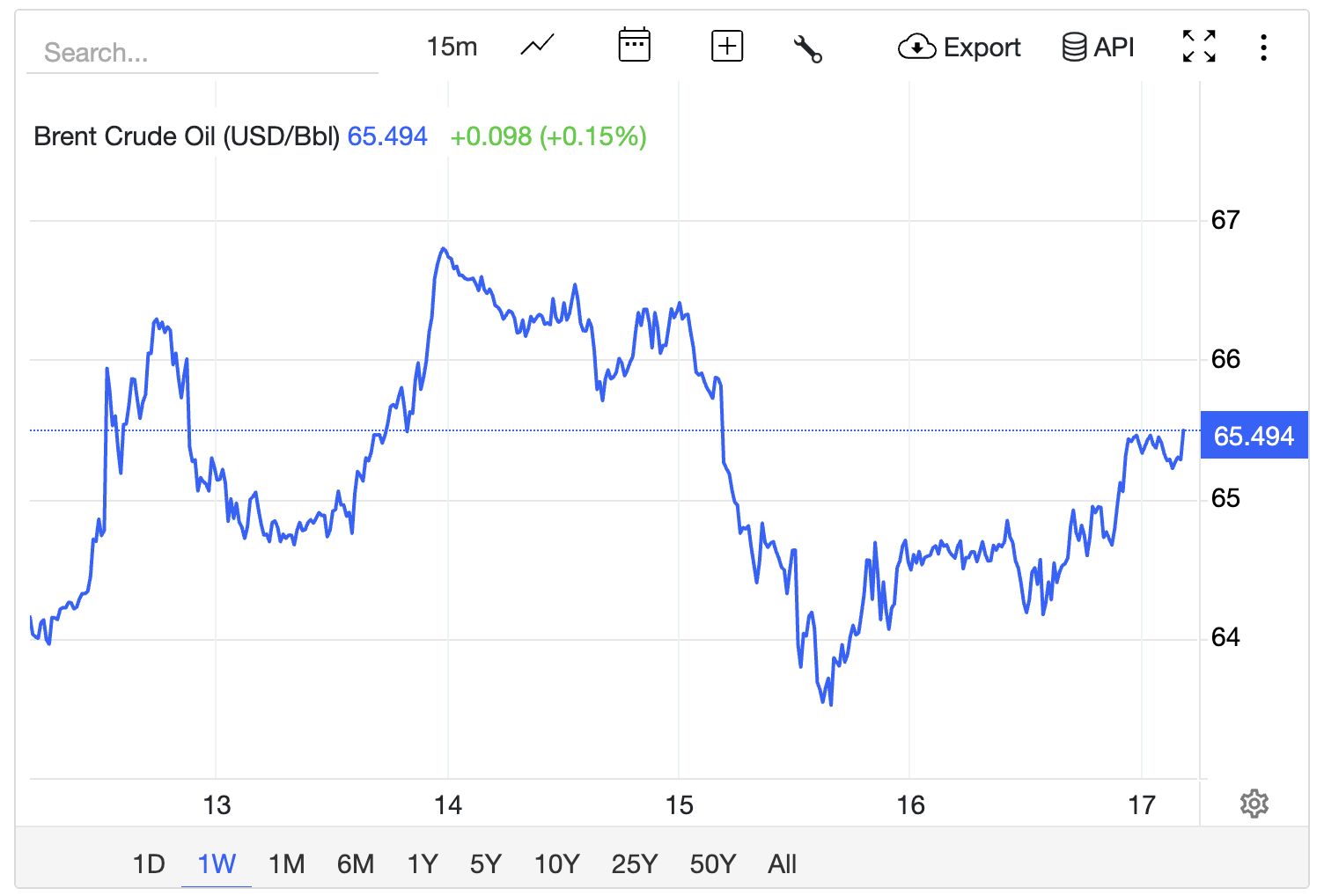Change chart type with line icon
This screenshot has width=1324, height=896.
[x=537, y=46]
